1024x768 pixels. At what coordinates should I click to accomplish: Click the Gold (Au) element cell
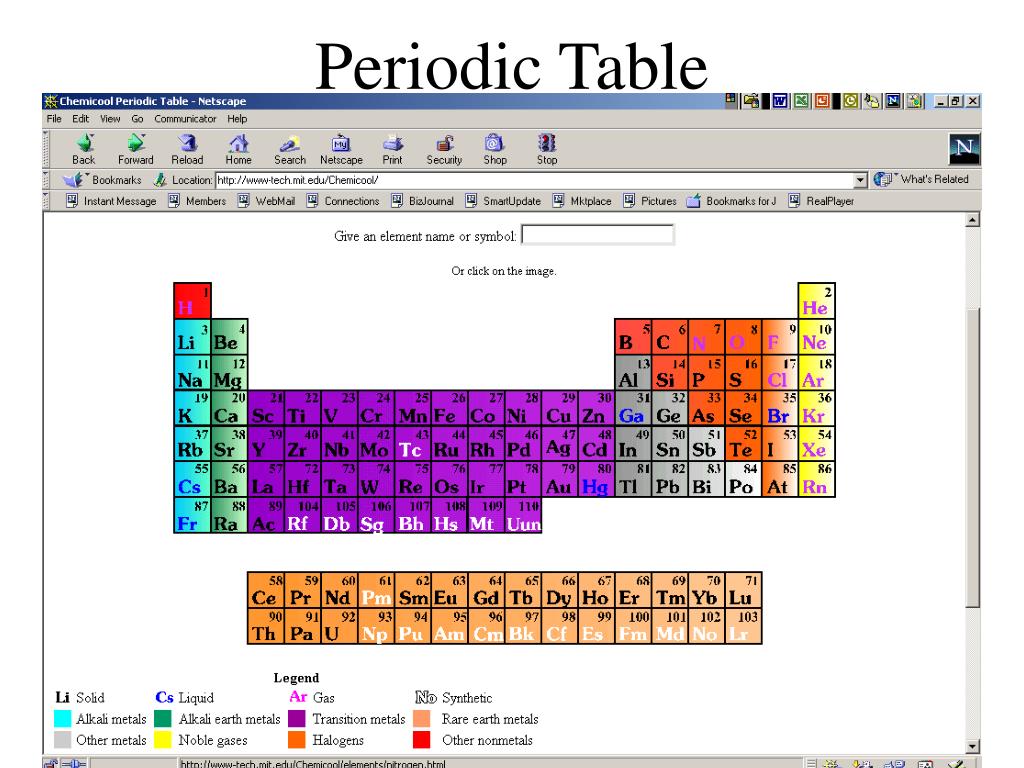tap(559, 480)
